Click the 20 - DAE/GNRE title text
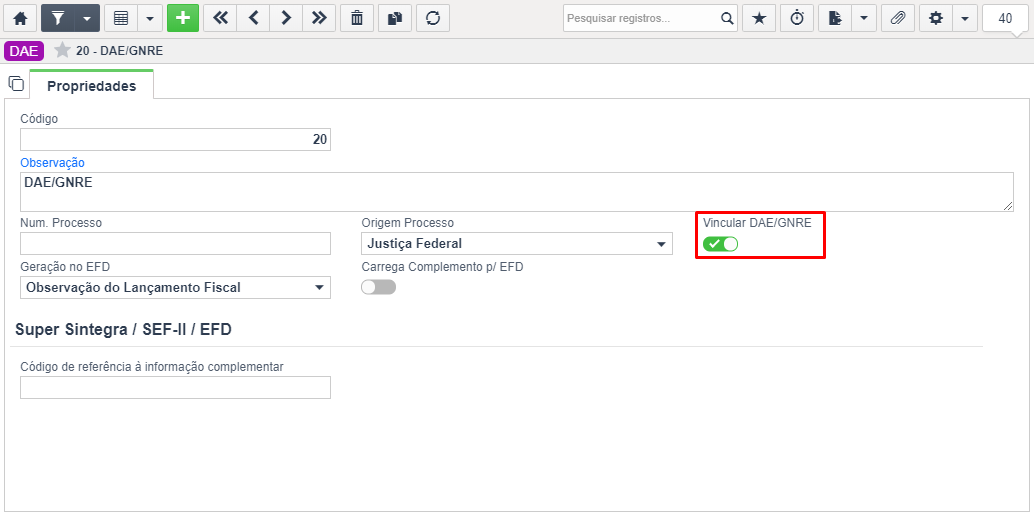 120,51
